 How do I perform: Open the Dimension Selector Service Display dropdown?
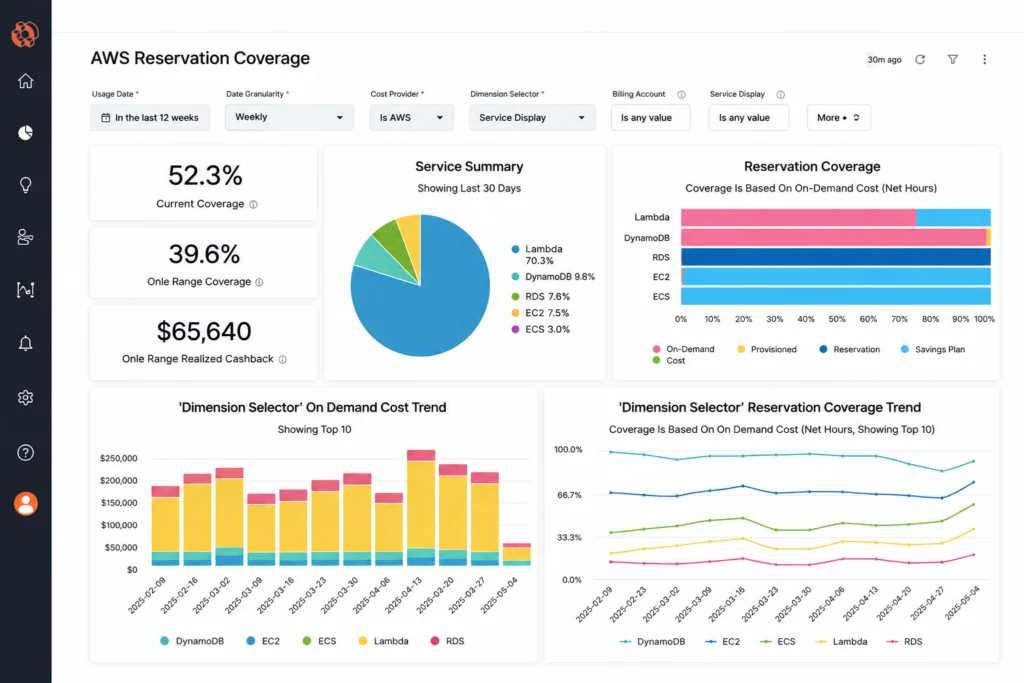[532, 118]
